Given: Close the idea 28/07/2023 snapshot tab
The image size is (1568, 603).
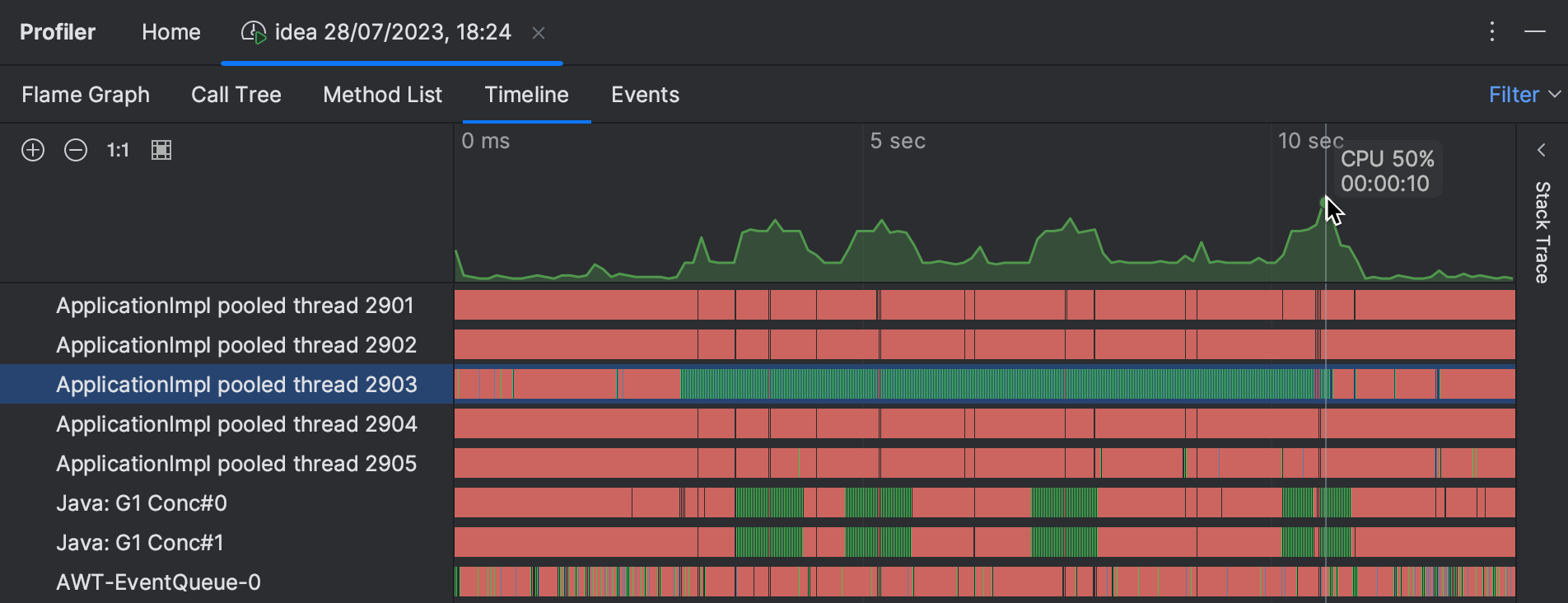Looking at the screenshot, I should tap(539, 33).
